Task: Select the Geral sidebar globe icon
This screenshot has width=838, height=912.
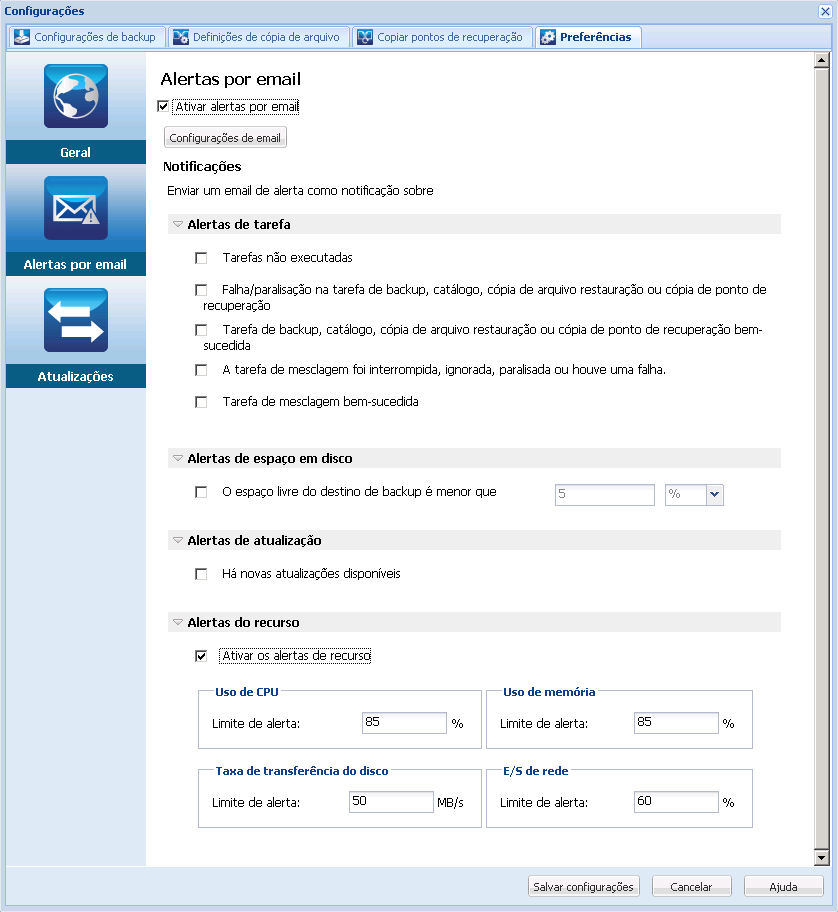Action: tap(76, 96)
